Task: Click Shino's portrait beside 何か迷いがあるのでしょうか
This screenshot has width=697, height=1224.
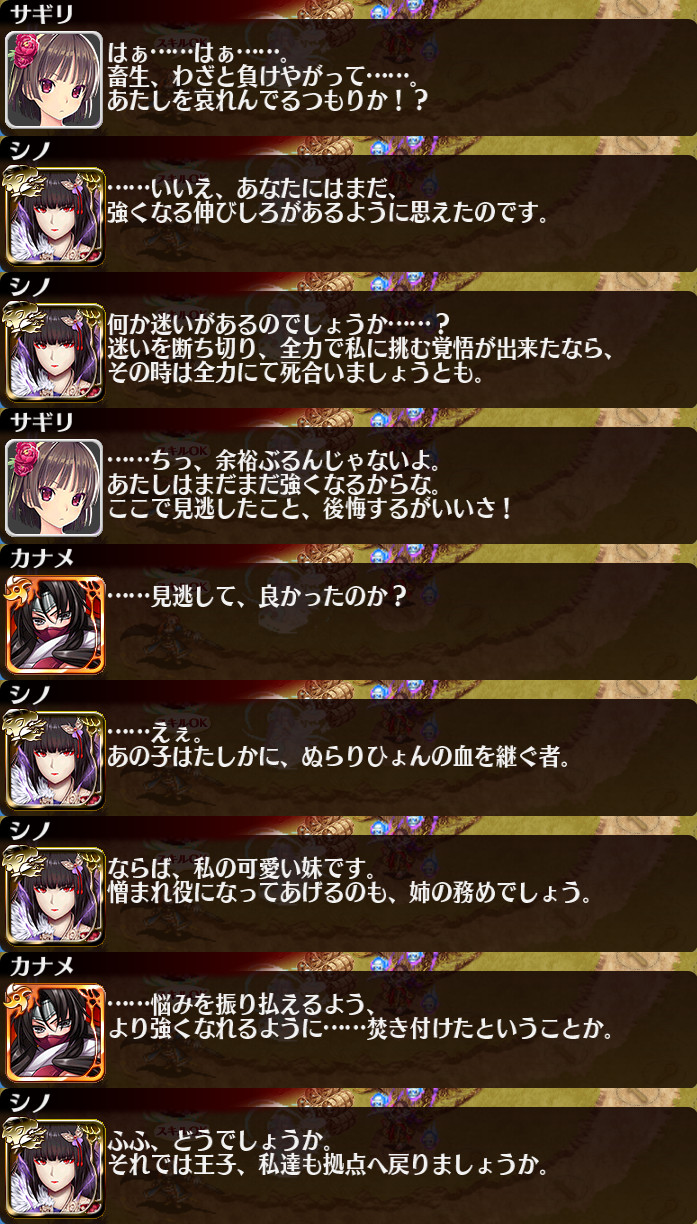Action: coord(54,352)
